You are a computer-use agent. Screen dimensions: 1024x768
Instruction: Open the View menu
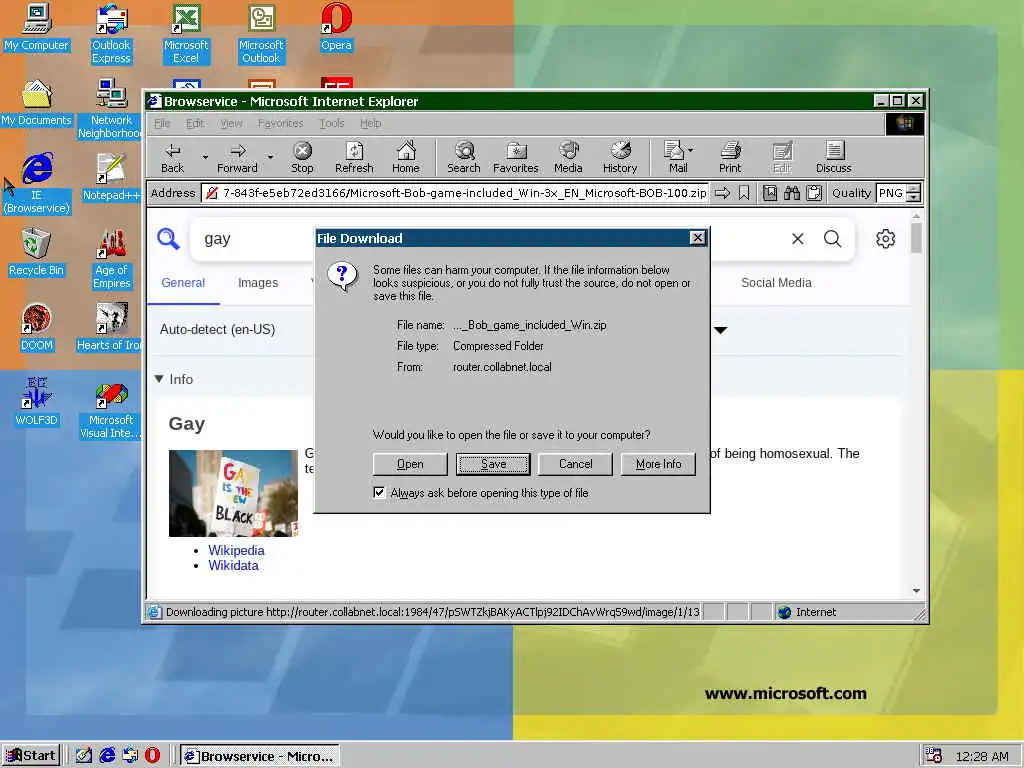(x=231, y=123)
